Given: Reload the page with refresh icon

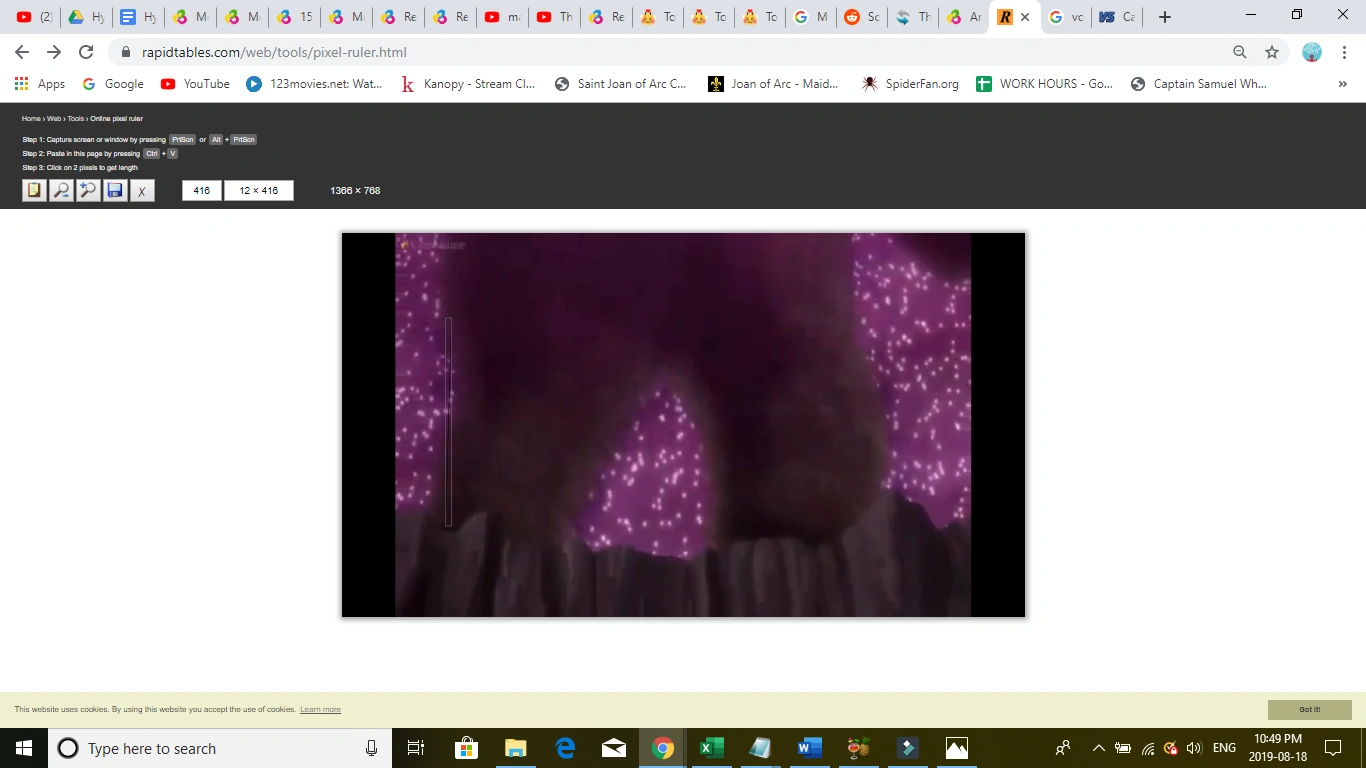Looking at the screenshot, I should pyautogui.click(x=86, y=52).
